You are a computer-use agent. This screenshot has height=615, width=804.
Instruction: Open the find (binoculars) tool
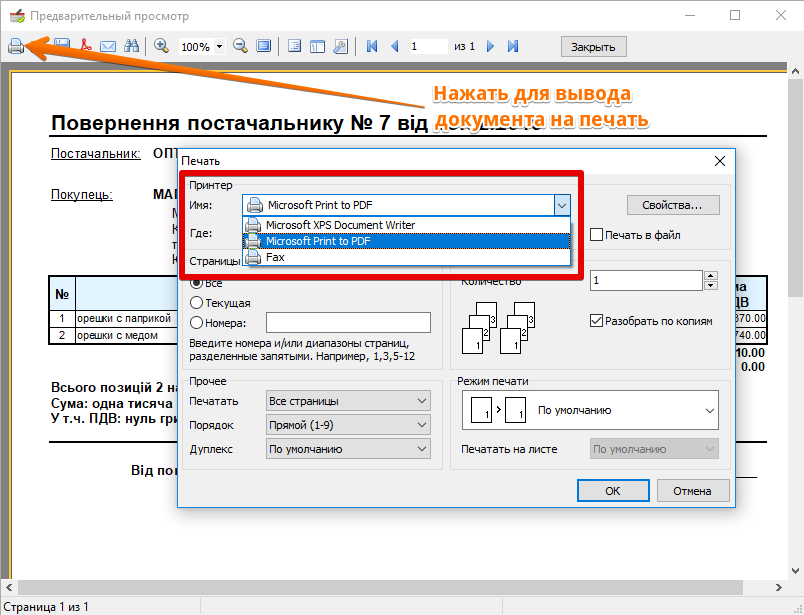(x=131, y=46)
